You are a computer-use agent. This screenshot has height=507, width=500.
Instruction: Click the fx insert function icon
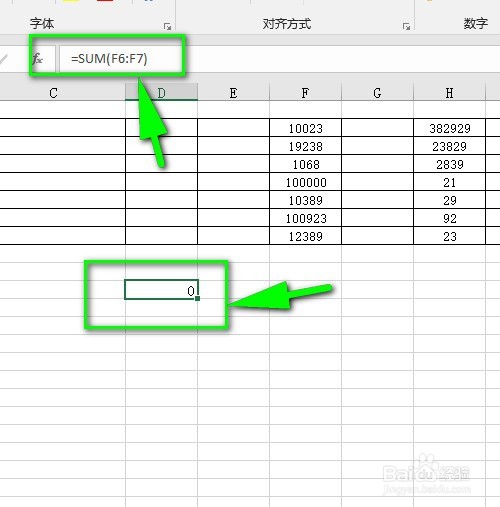click(x=38, y=59)
